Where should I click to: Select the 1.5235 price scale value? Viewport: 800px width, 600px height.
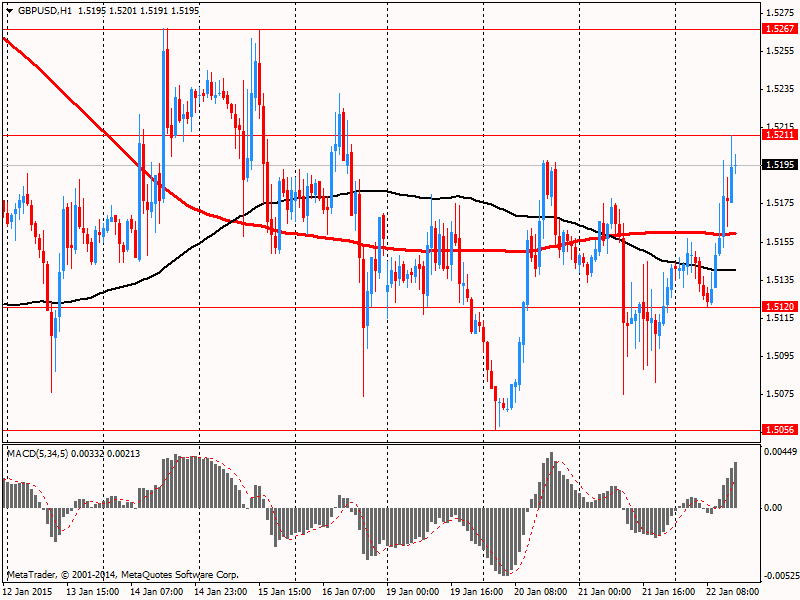click(x=781, y=89)
